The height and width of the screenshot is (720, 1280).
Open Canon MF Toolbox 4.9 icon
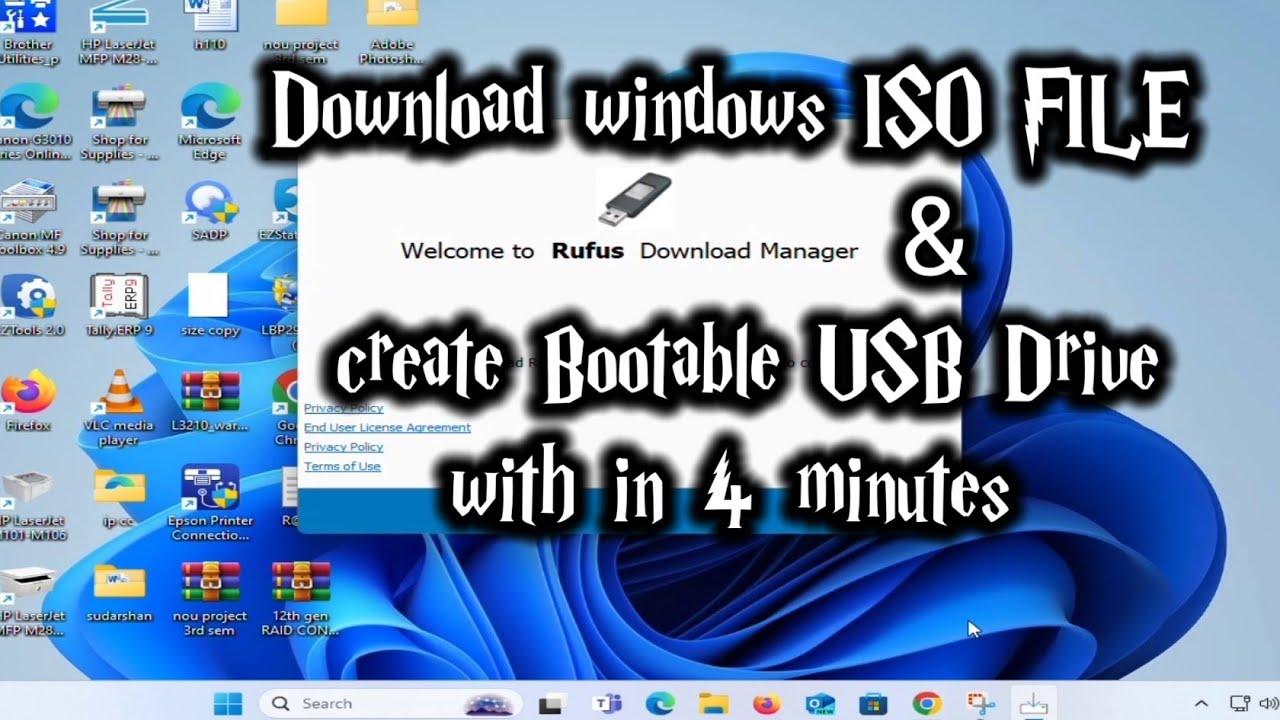click(30, 215)
